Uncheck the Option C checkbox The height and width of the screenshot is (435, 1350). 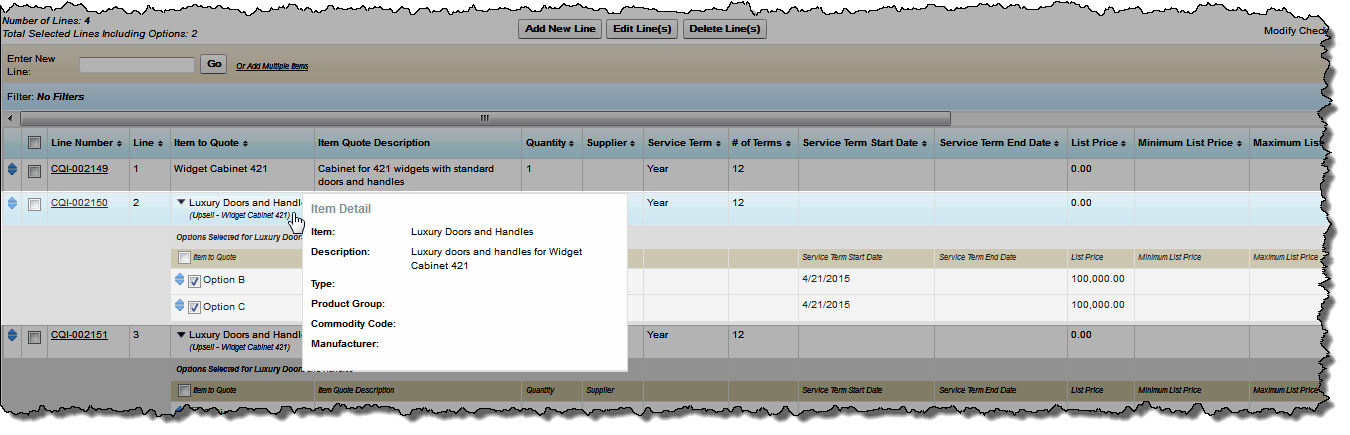coord(195,307)
